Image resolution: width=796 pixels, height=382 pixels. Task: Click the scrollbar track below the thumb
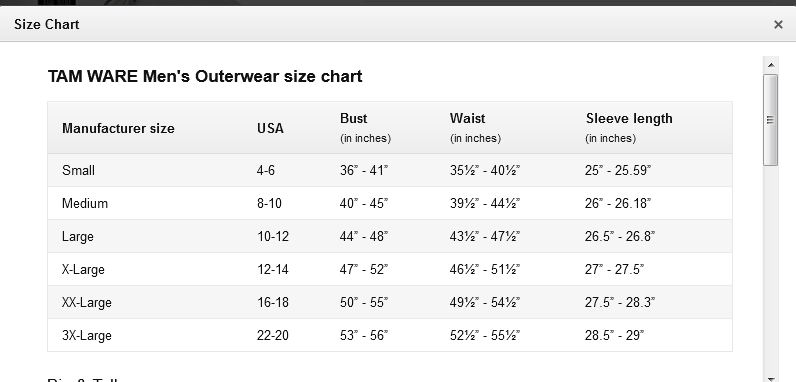click(x=771, y=269)
